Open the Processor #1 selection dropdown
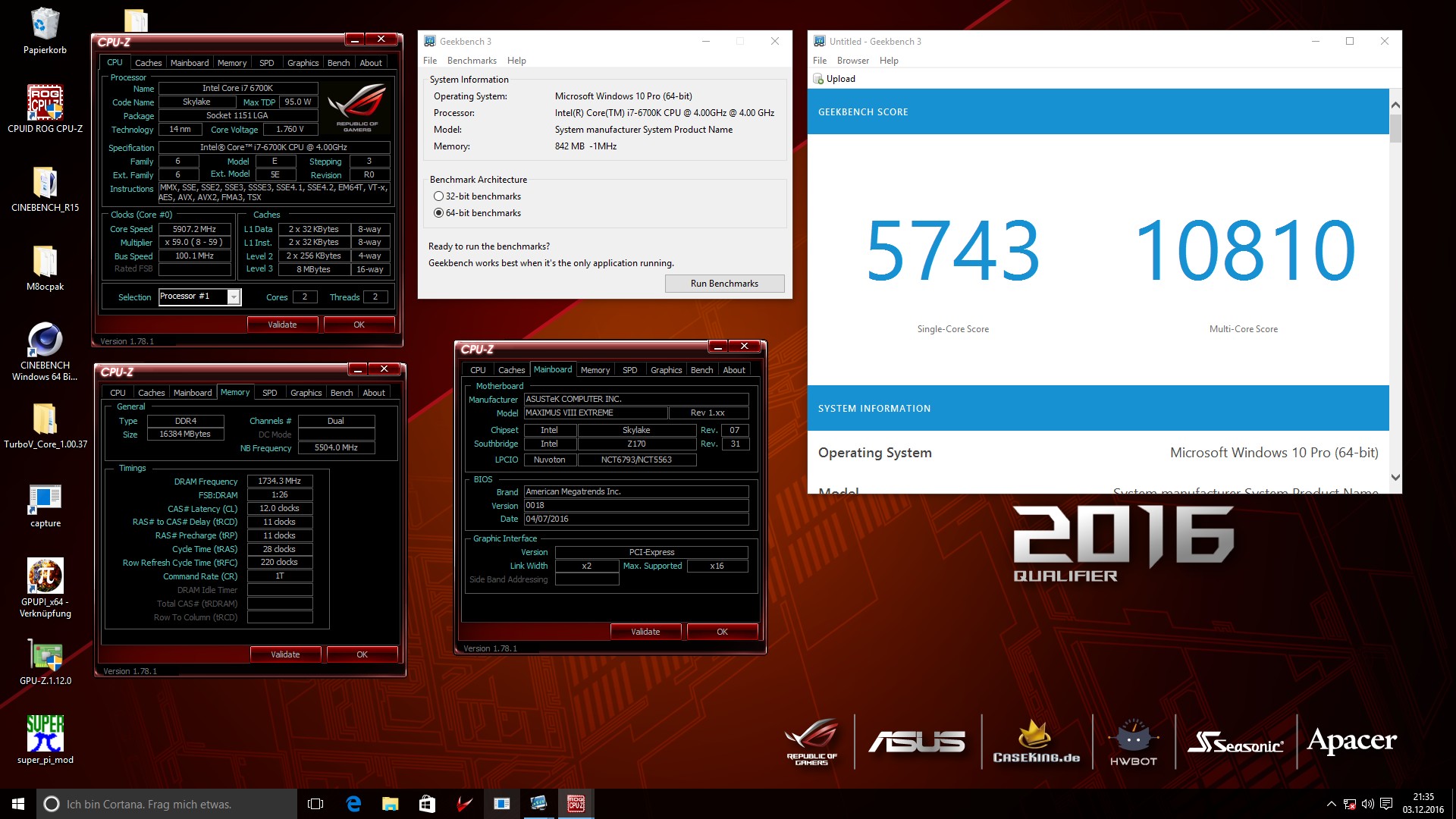 pyautogui.click(x=234, y=297)
